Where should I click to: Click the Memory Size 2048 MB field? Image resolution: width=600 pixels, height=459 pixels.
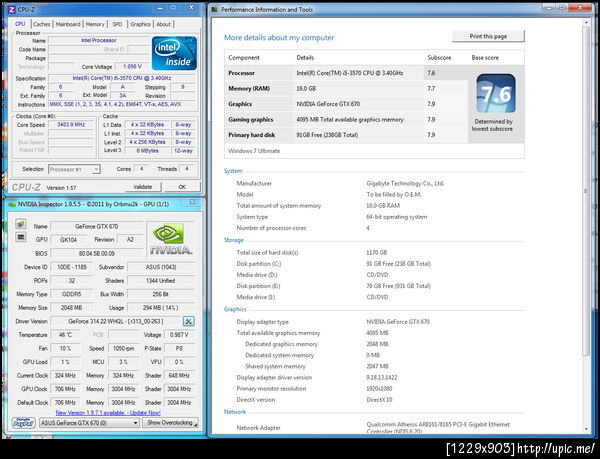tap(72, 308)
